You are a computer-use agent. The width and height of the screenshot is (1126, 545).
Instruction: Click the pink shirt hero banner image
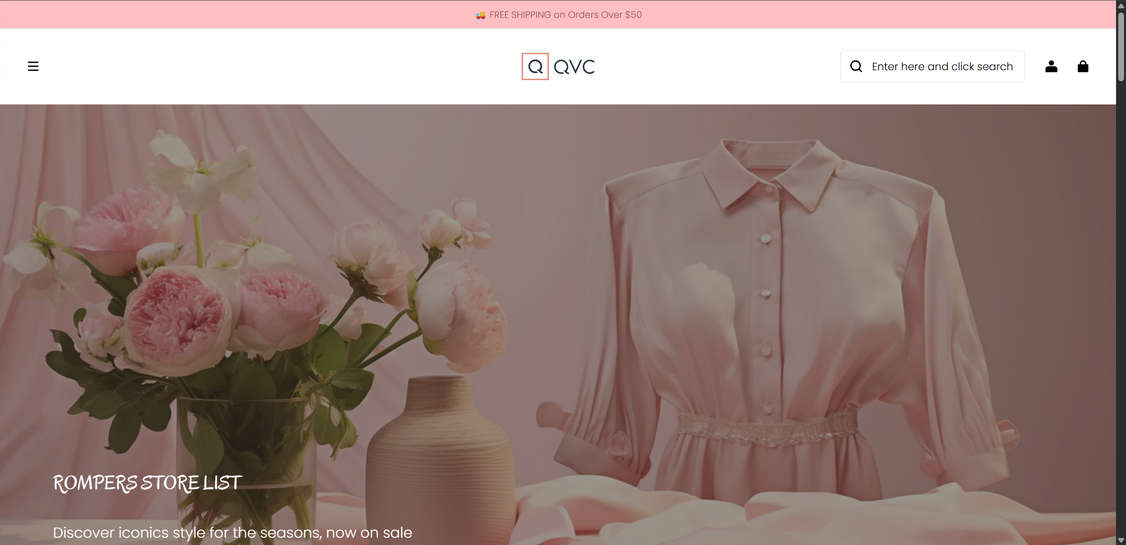558,325
